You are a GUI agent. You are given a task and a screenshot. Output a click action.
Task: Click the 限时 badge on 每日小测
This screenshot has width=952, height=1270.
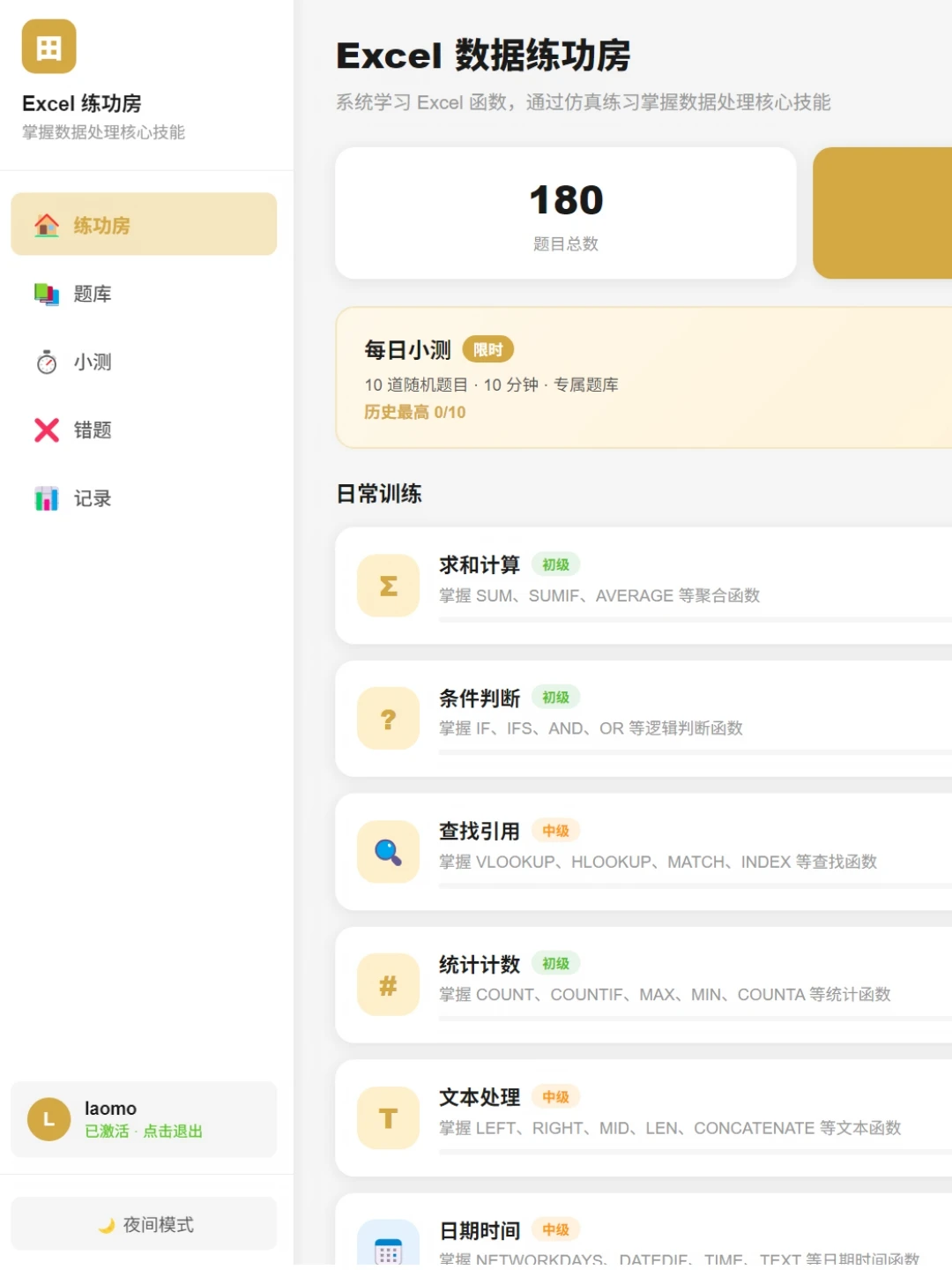[x=488, y=350]
